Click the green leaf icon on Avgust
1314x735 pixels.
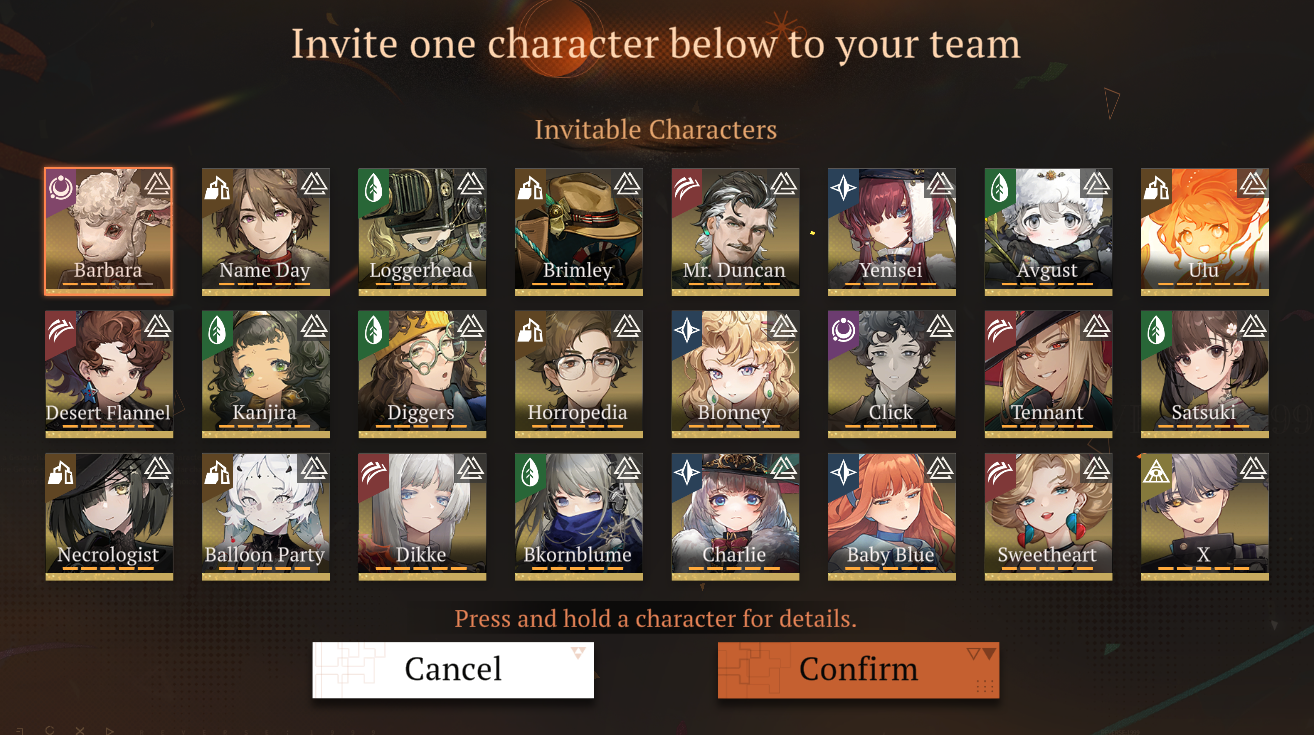coord(999,186)
